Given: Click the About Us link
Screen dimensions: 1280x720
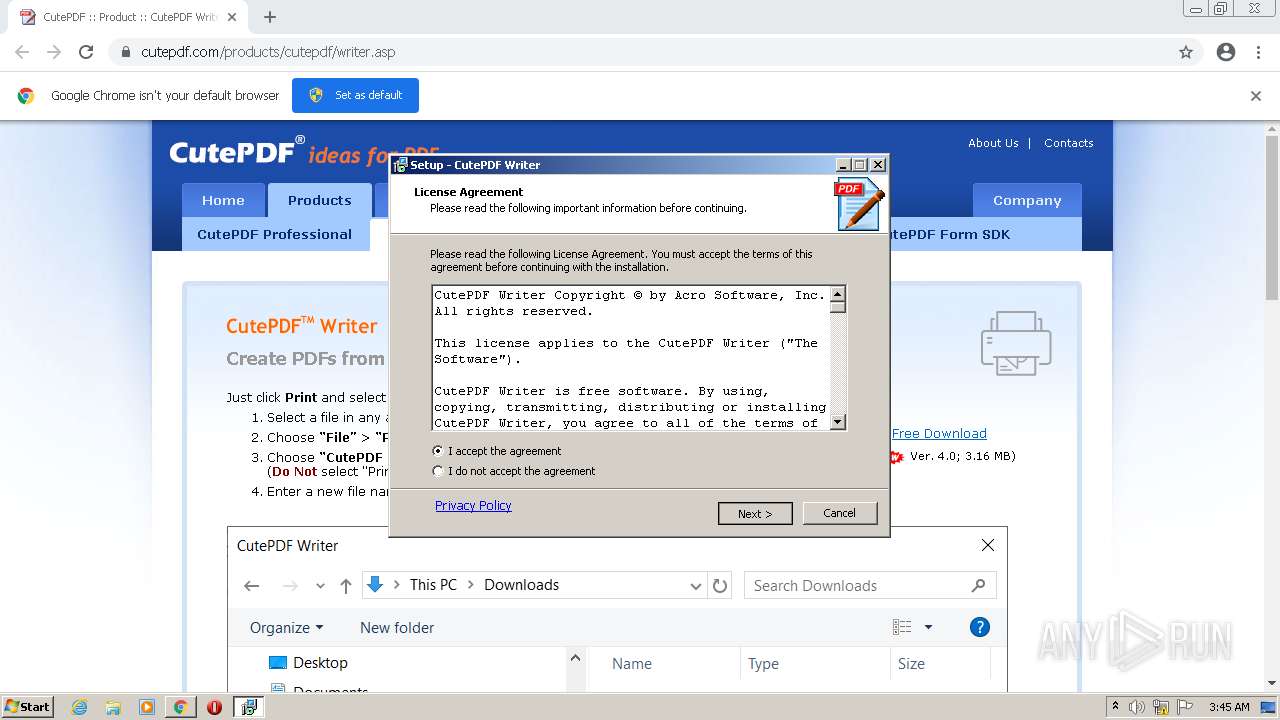Looking at the screenshot, I should pyautogui.click(x=993, y=143).
